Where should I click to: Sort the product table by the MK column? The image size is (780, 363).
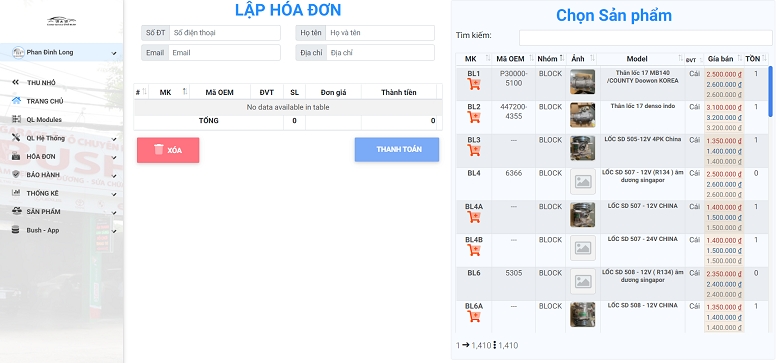tap(474, 59)
